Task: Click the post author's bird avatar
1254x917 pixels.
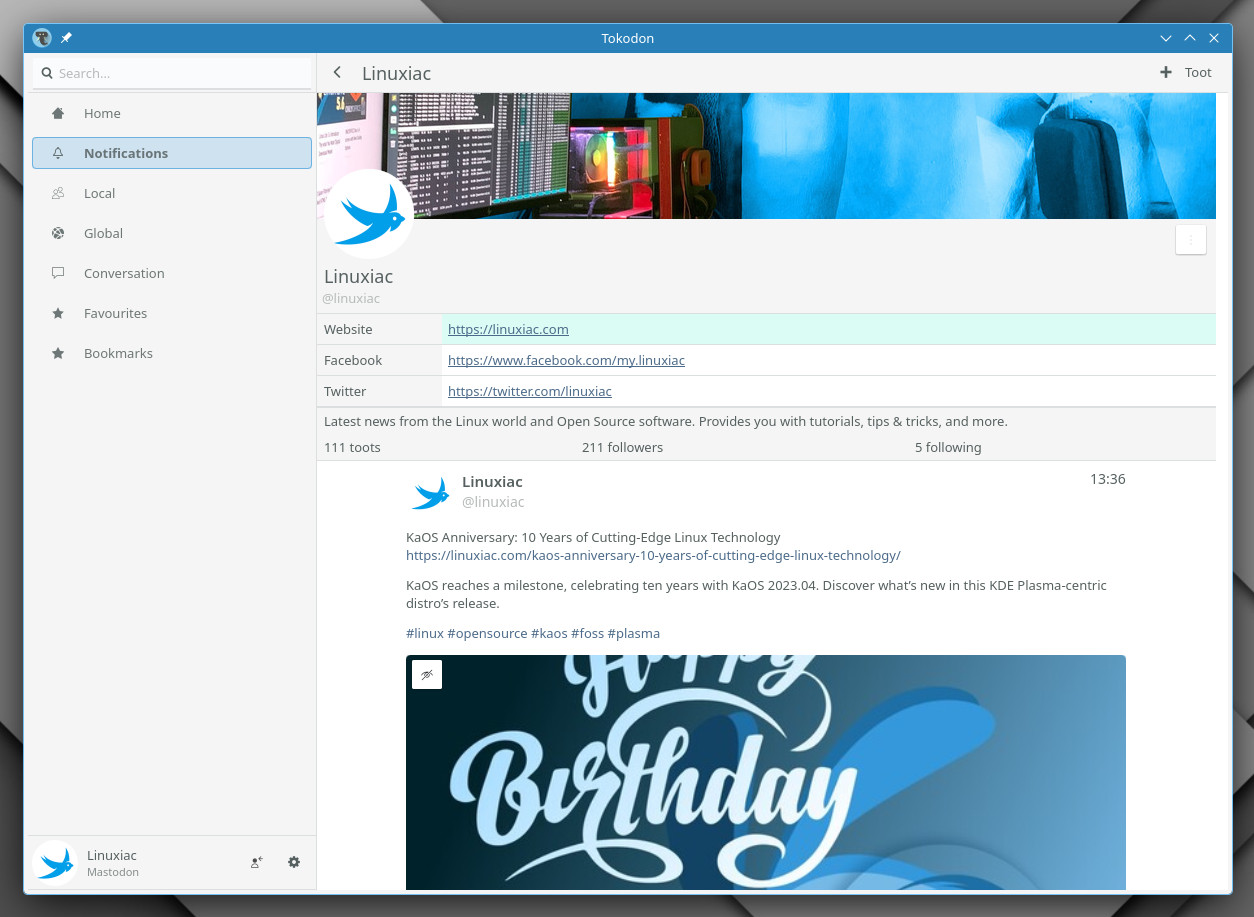Action: click(x=430, y=492)
